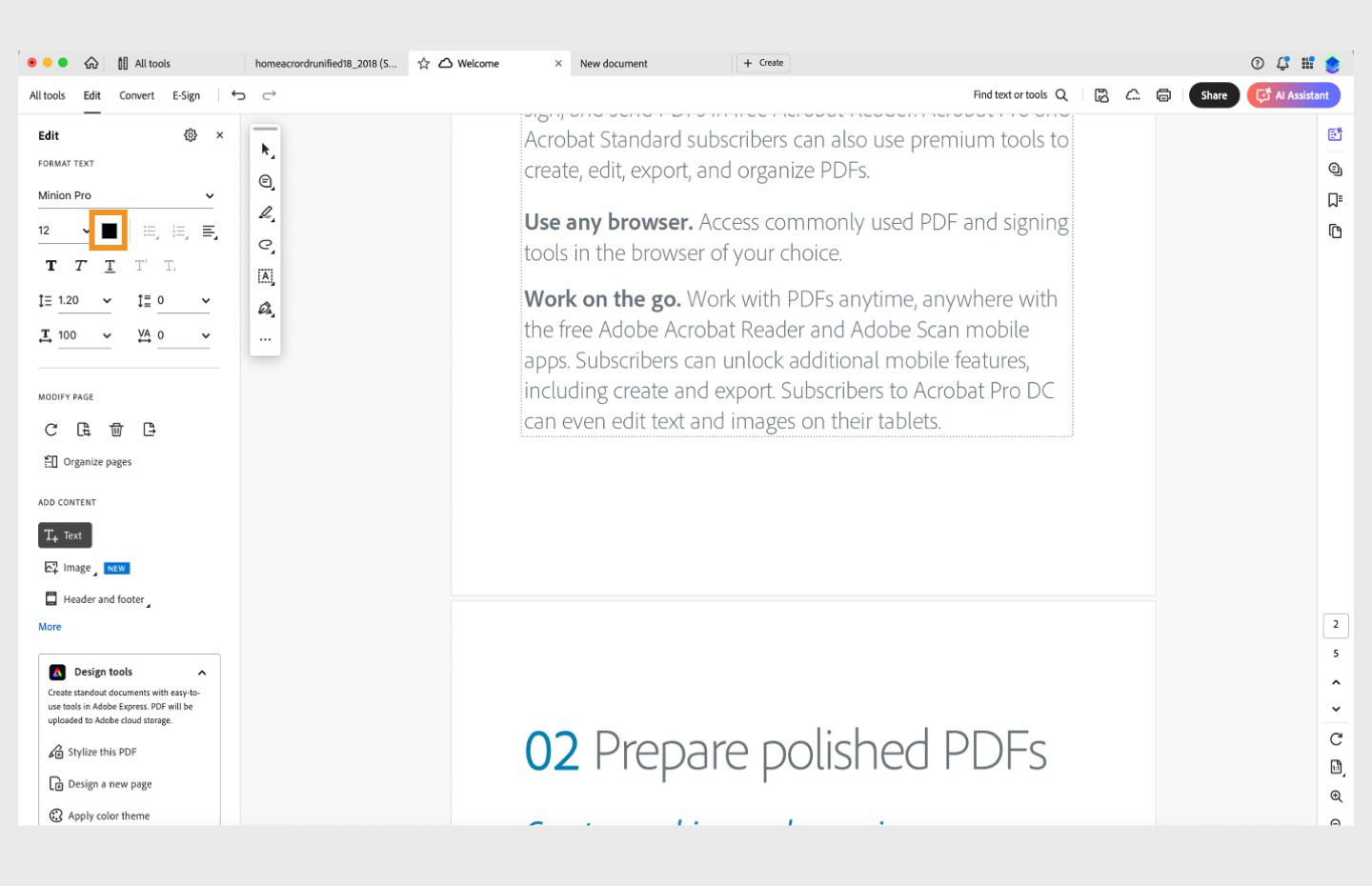Open the E-Sign menu
This screenshot has width=1372, height=886.
(x=186, y=95)
